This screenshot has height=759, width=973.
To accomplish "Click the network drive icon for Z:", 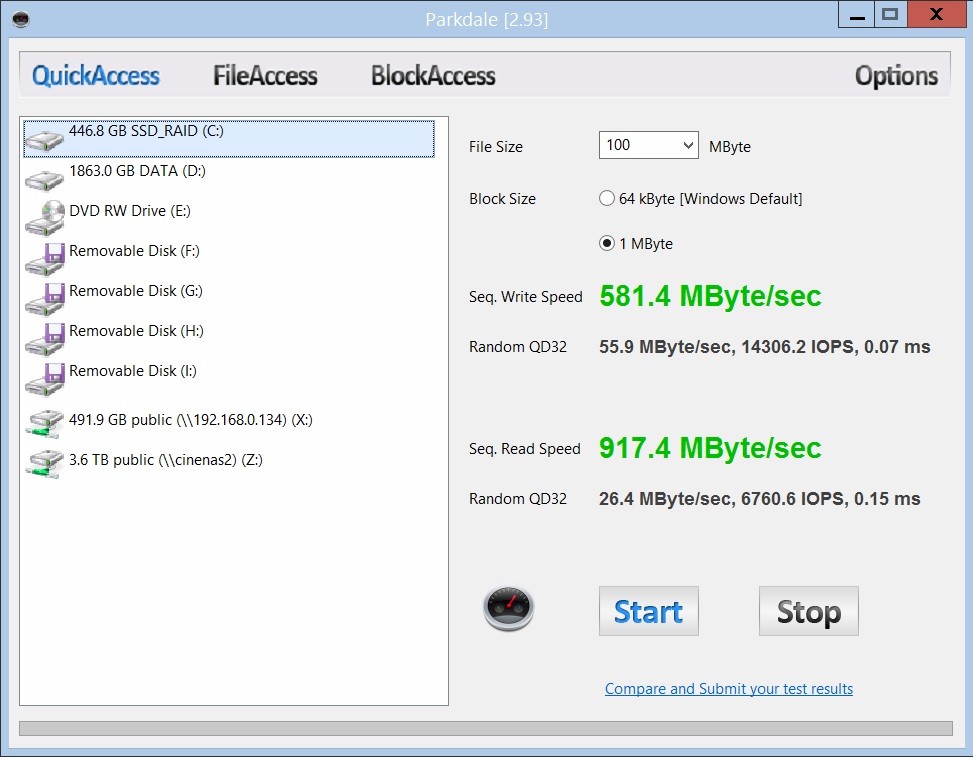I will click(44, 464).
